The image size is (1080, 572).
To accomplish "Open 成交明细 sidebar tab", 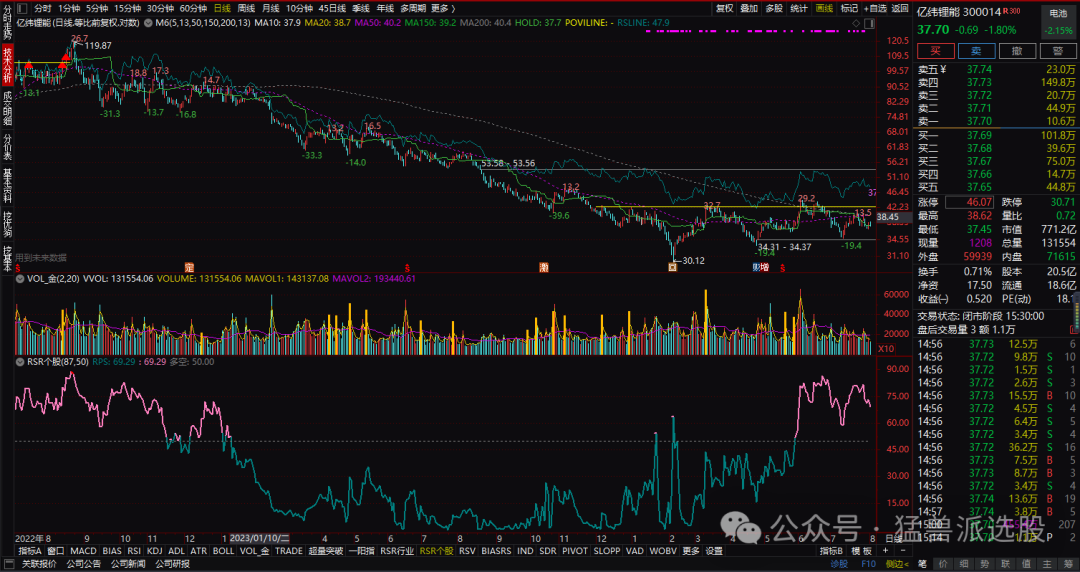I will point(7,108).
